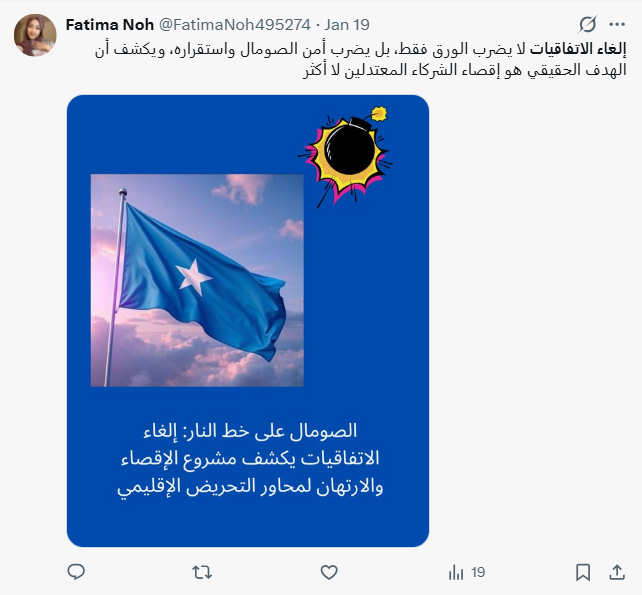Open the post via Jan 19 timestamp
This screenshot has width=642, height=595.
click(x=347, y=25)
